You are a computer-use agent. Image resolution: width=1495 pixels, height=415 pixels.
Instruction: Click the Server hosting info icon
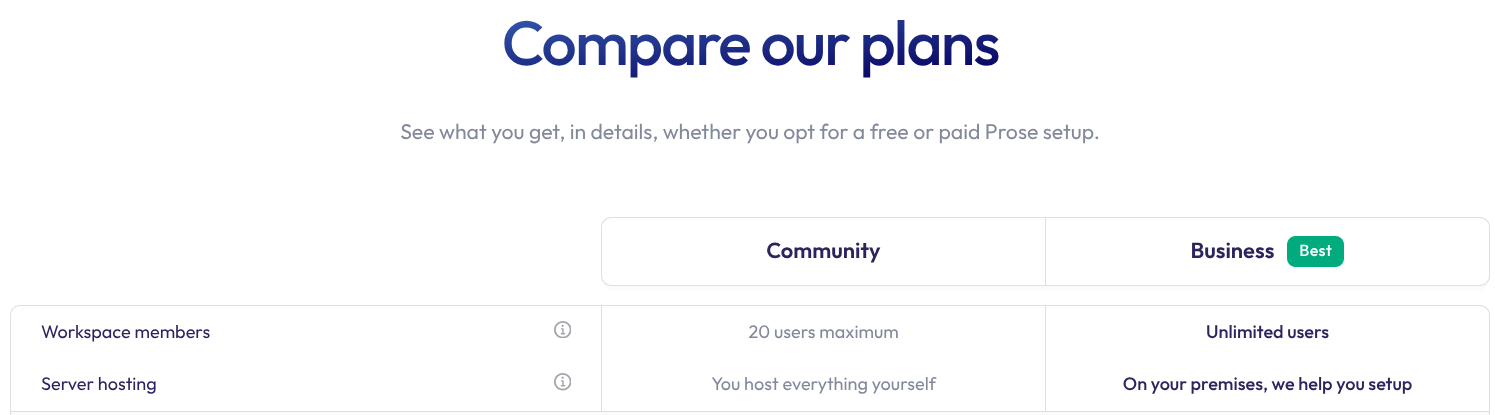click(x=562, y=382)
